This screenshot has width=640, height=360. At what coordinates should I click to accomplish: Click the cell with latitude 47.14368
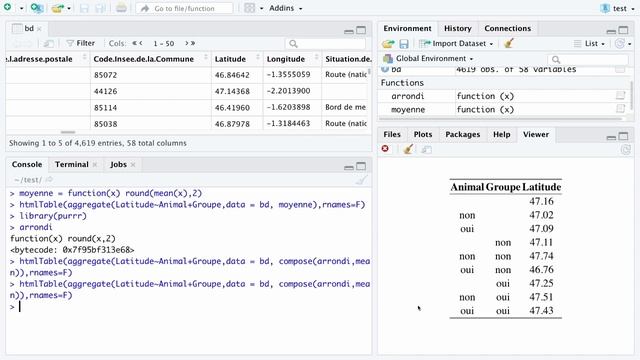click(x=237, y=91)
